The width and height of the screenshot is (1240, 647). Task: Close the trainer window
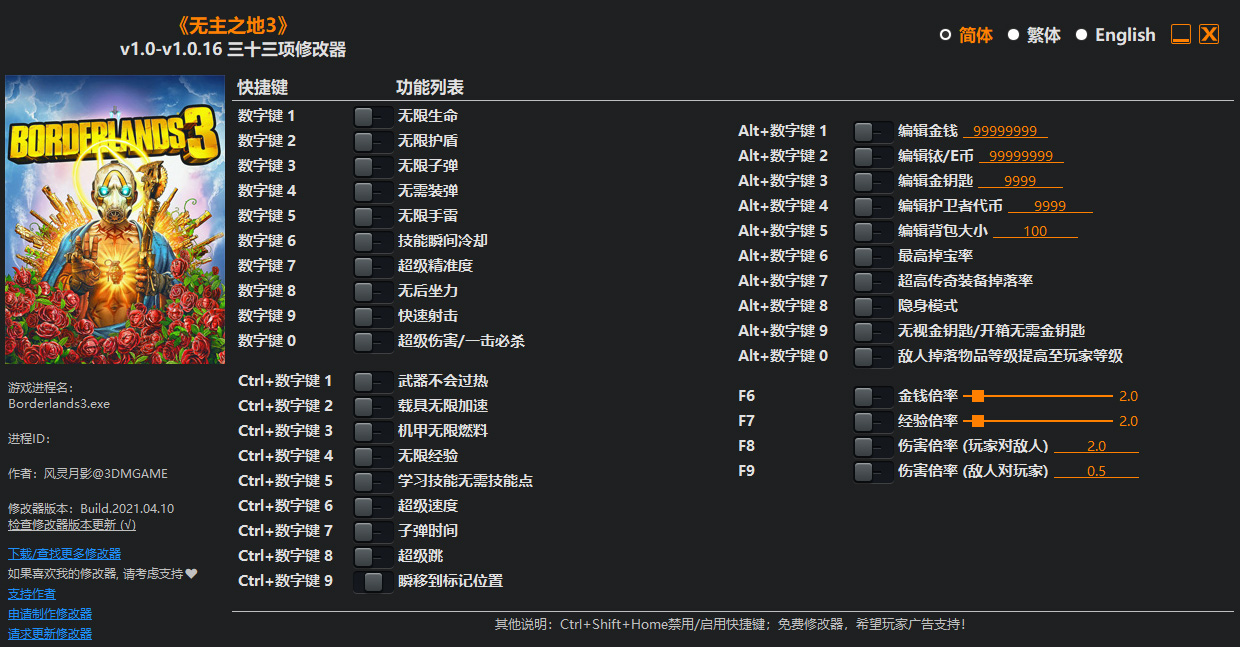tap(1209, 34)
